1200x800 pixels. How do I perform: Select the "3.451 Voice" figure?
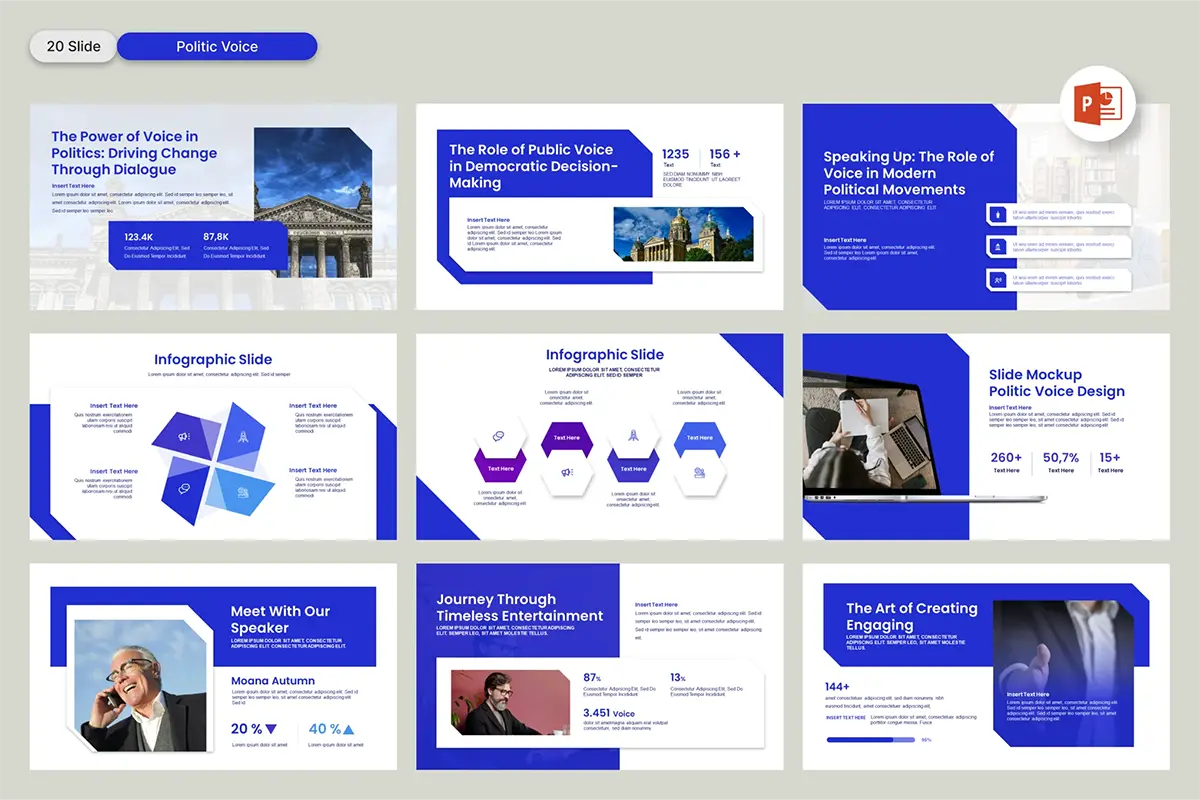click(x=609, y=713)
